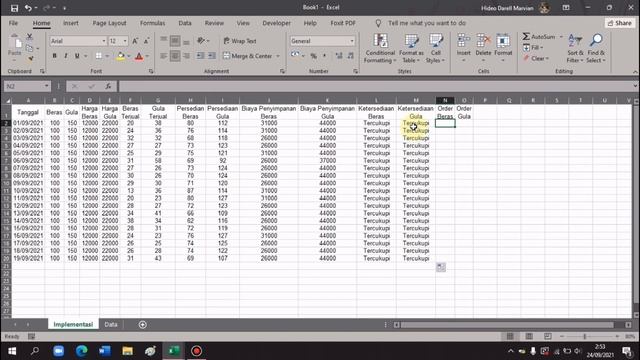Click the Percent Style icon

coord(313,56)
